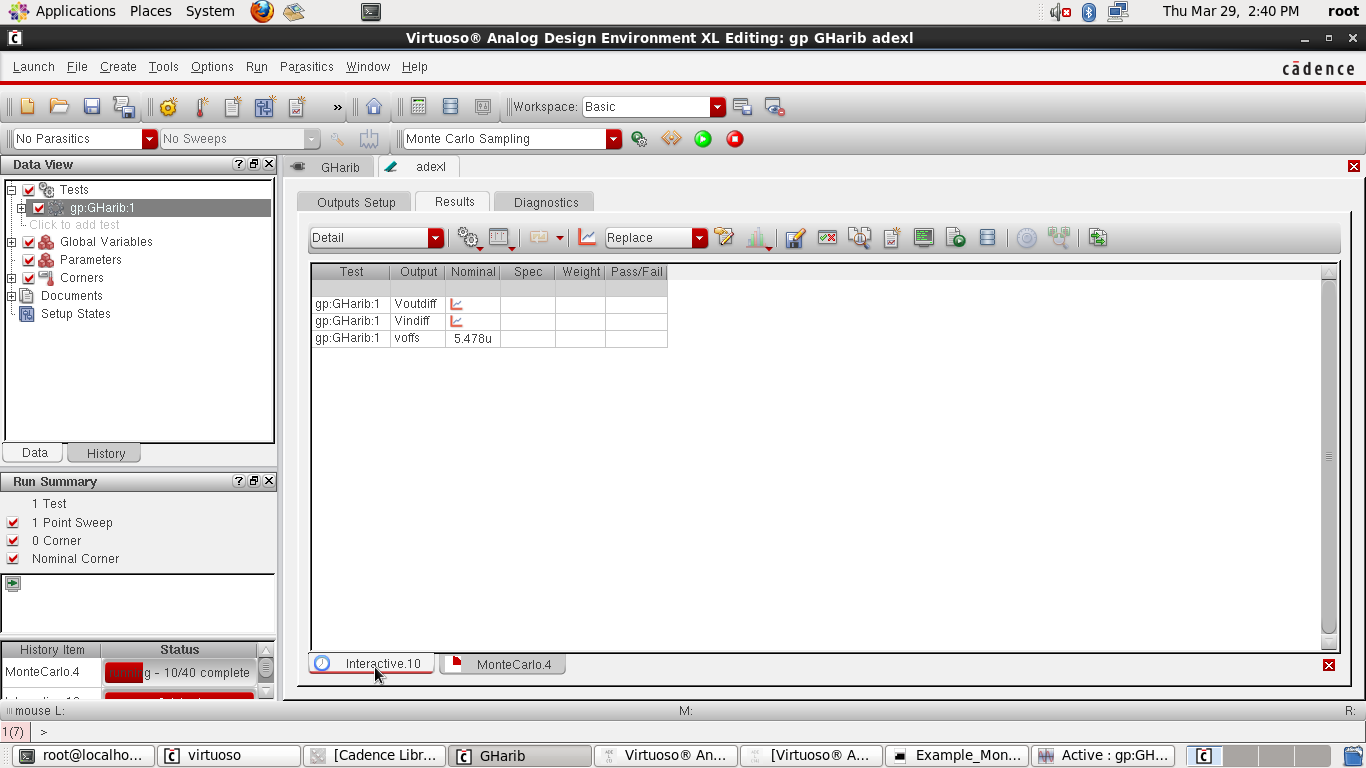Click the results table vertical scrollbar
Screen dimensions: 1366x768
1329,457
